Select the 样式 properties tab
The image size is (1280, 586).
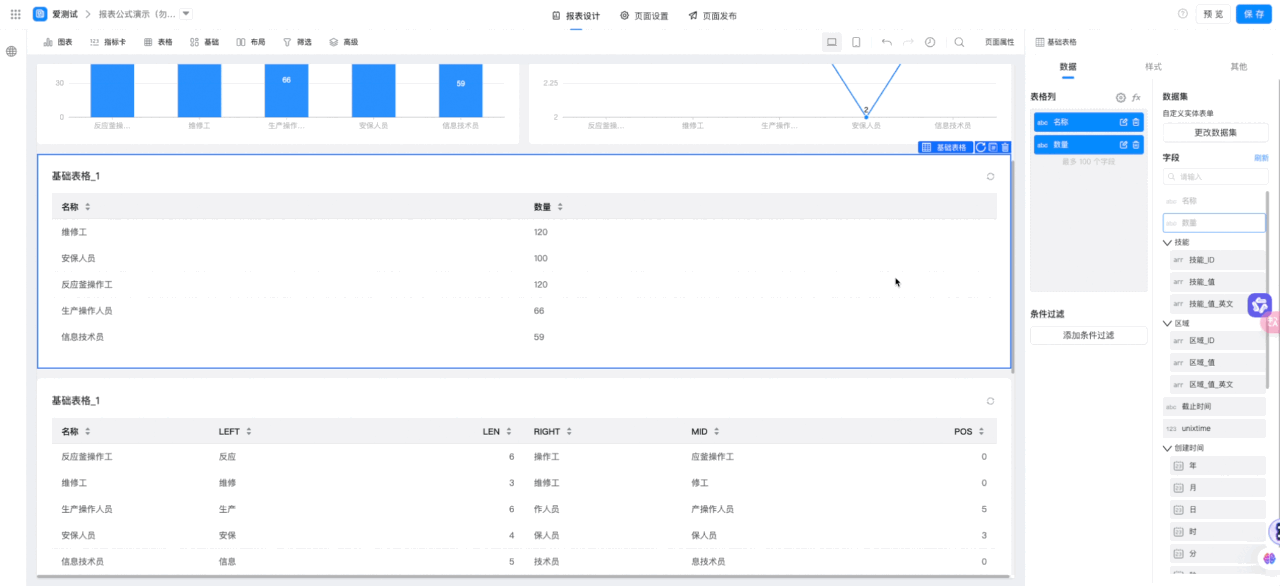[x=1153, y=66]
